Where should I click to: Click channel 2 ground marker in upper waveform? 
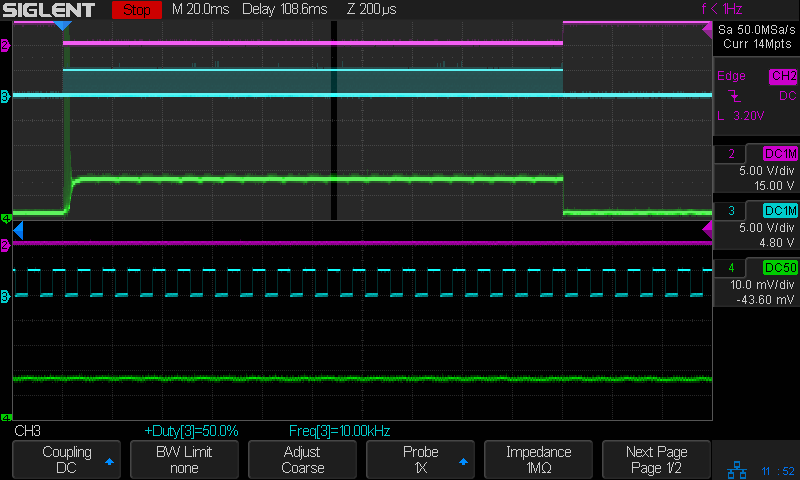click(5, 46)
